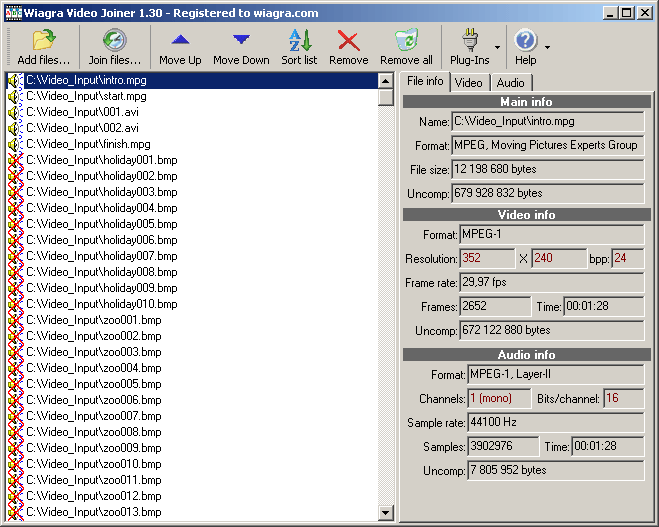Expand the Plug-Ins dropdown arrow
This screenshot has height=527, width=659.
pos(498,47)
